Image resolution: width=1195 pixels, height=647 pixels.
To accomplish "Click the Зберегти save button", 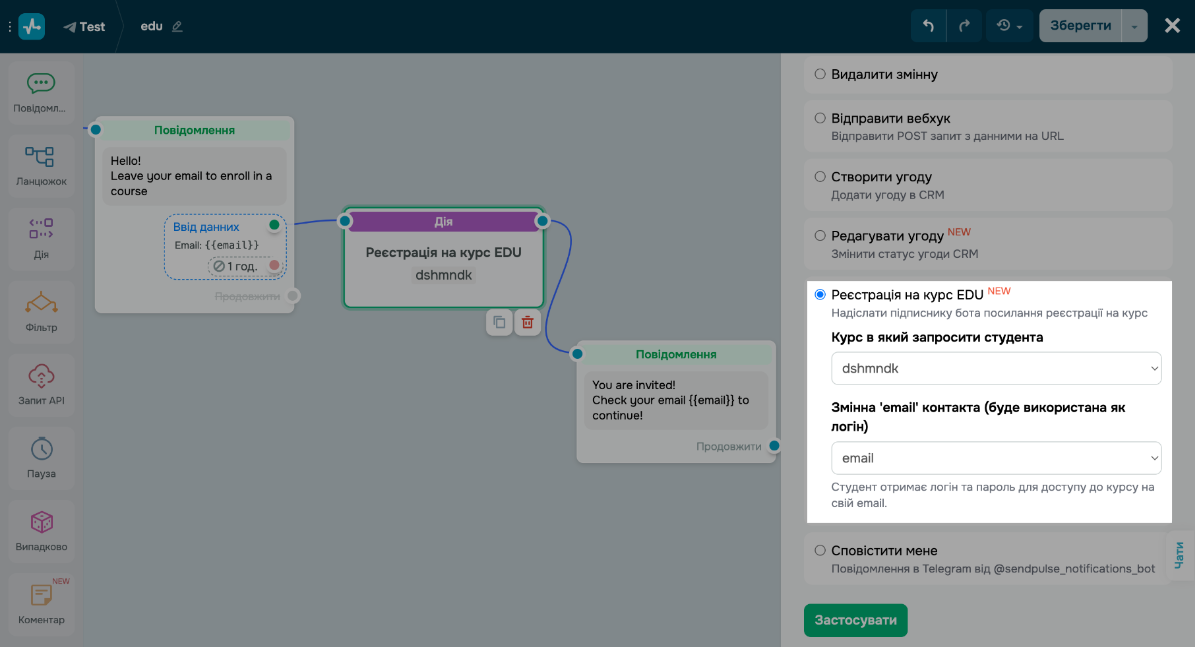I will (1080, 26).
